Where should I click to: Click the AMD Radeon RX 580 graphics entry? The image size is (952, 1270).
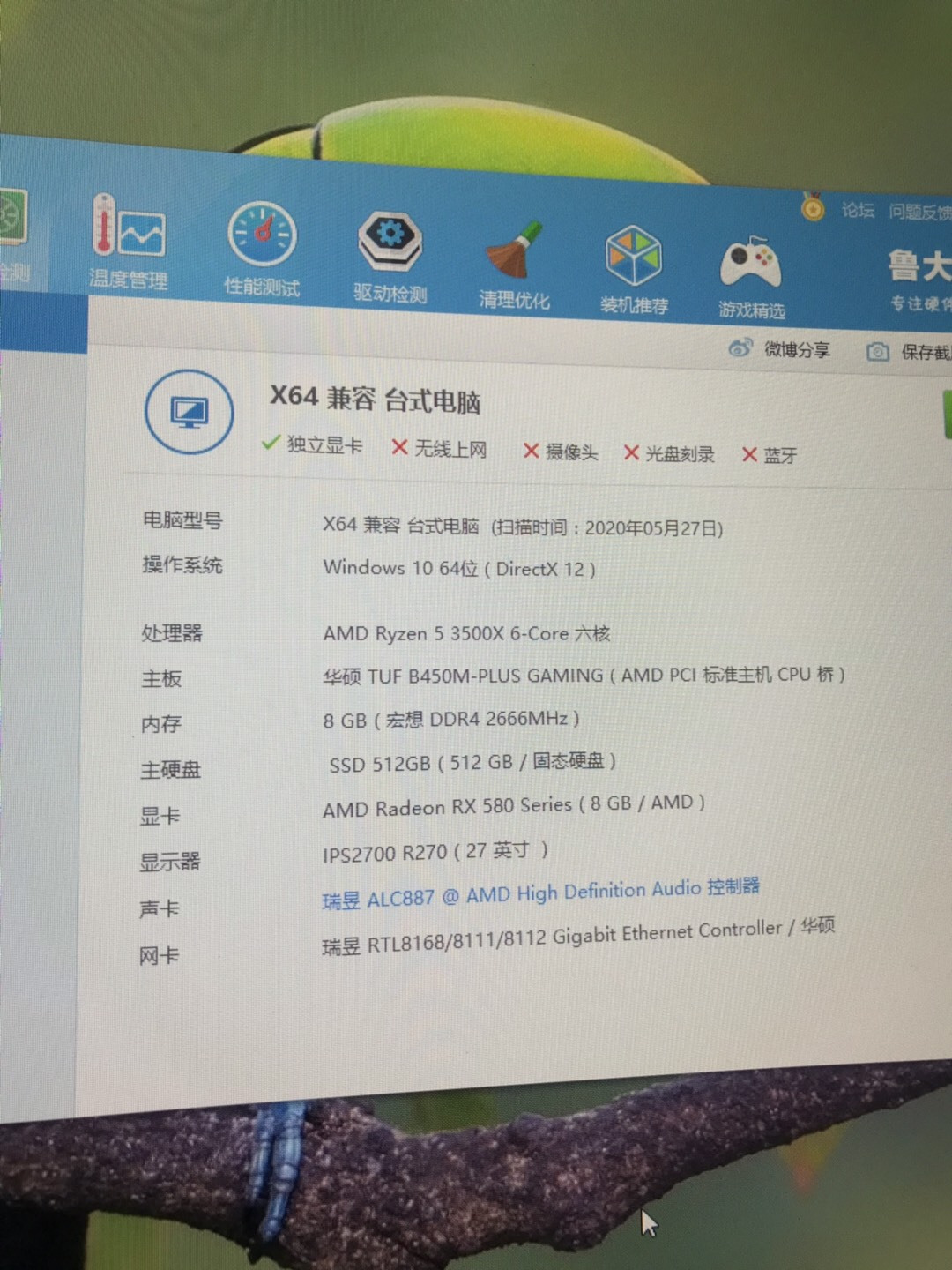coord(513,805)
